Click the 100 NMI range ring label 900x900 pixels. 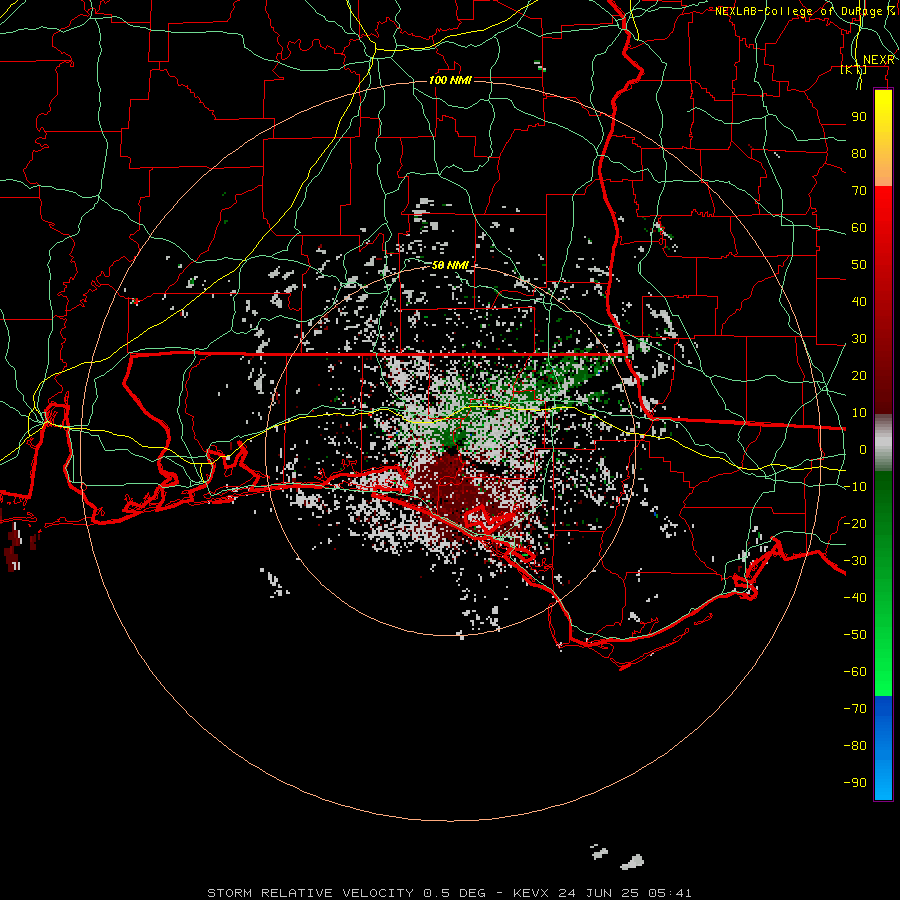click(x=450, y=80)
